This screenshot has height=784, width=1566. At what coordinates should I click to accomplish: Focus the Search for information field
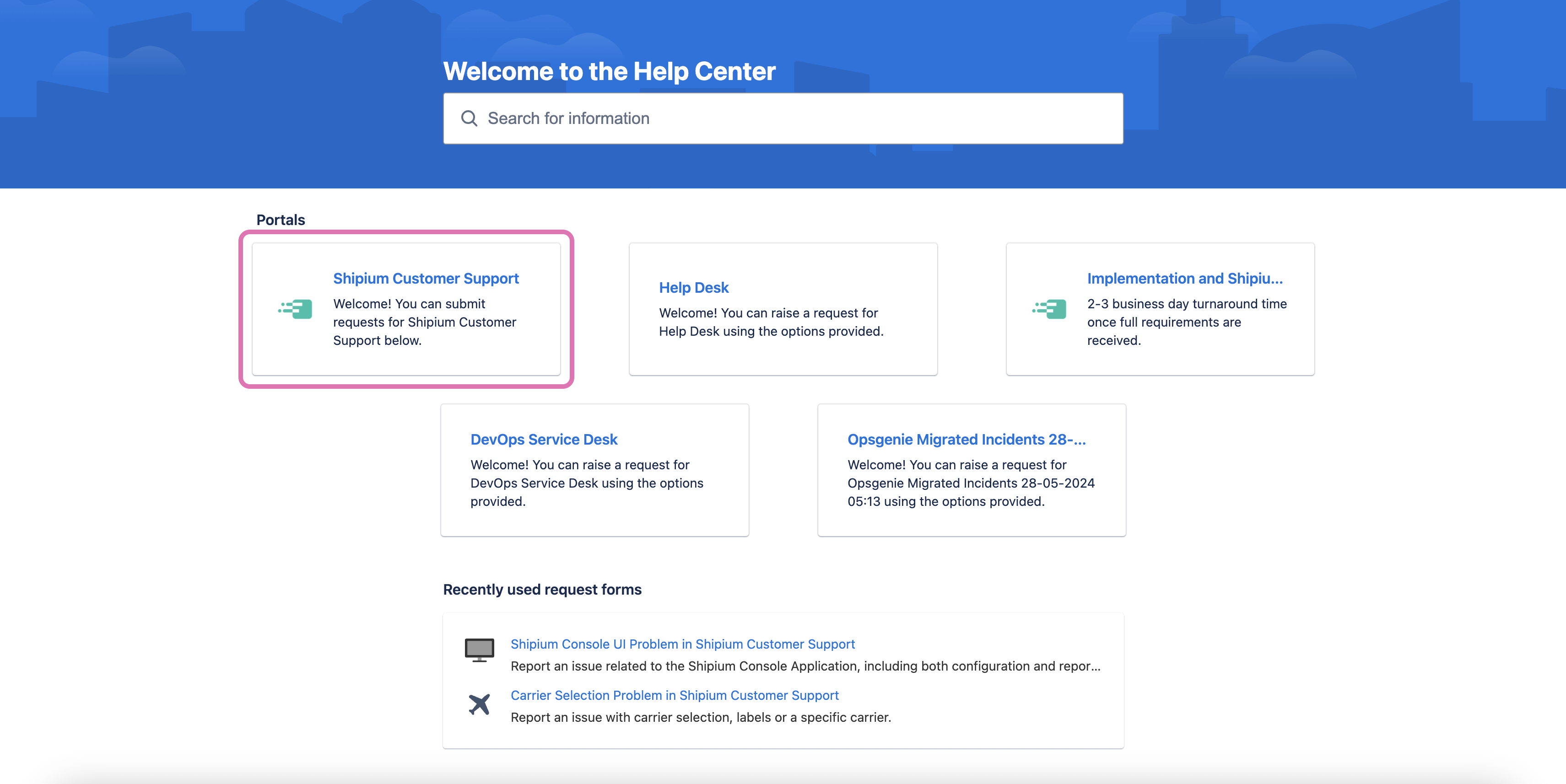783,118
